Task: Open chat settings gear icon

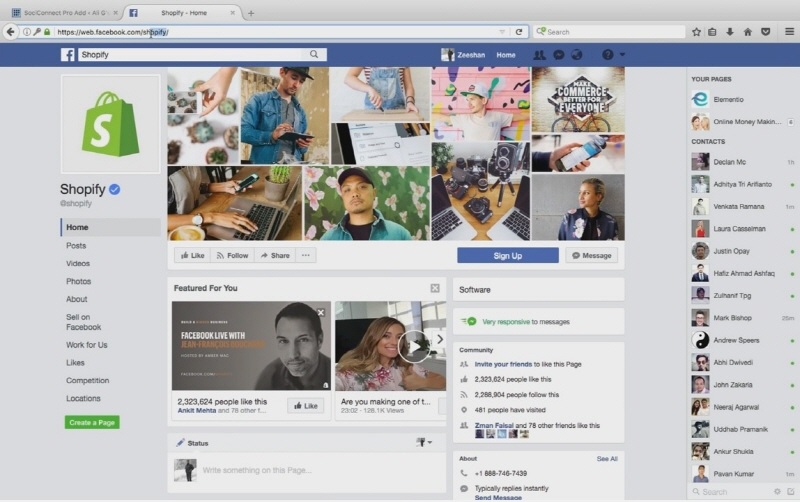Action: pyautogui.click(x=777, y=492)
